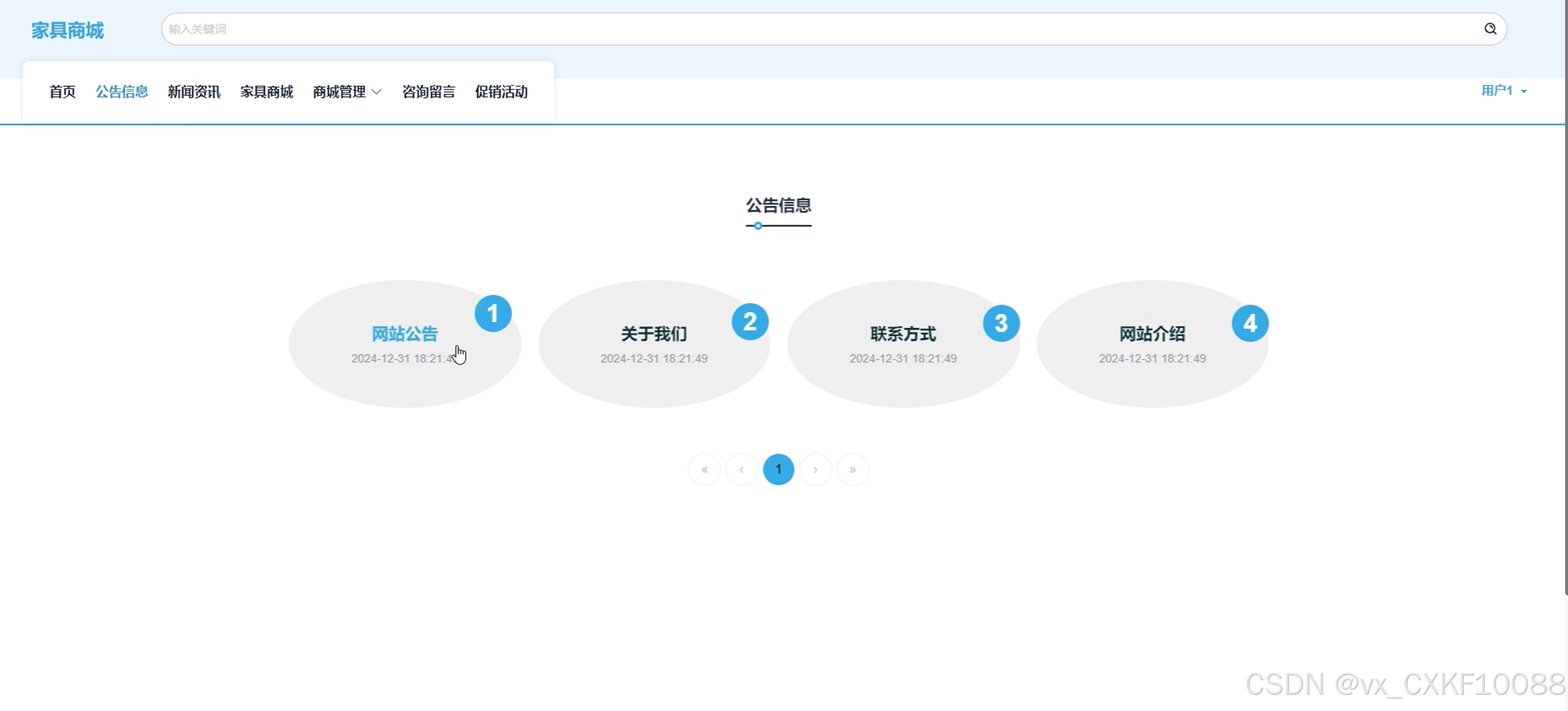The image size is (1568, 711).
Task: Click the blue number 3 badge
Action: (1001, 323)
